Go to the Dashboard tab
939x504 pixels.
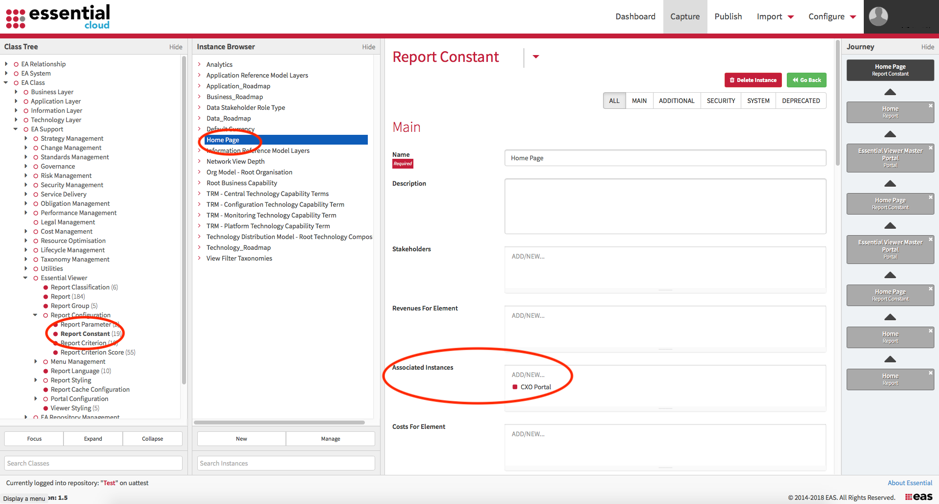point(635,17)
